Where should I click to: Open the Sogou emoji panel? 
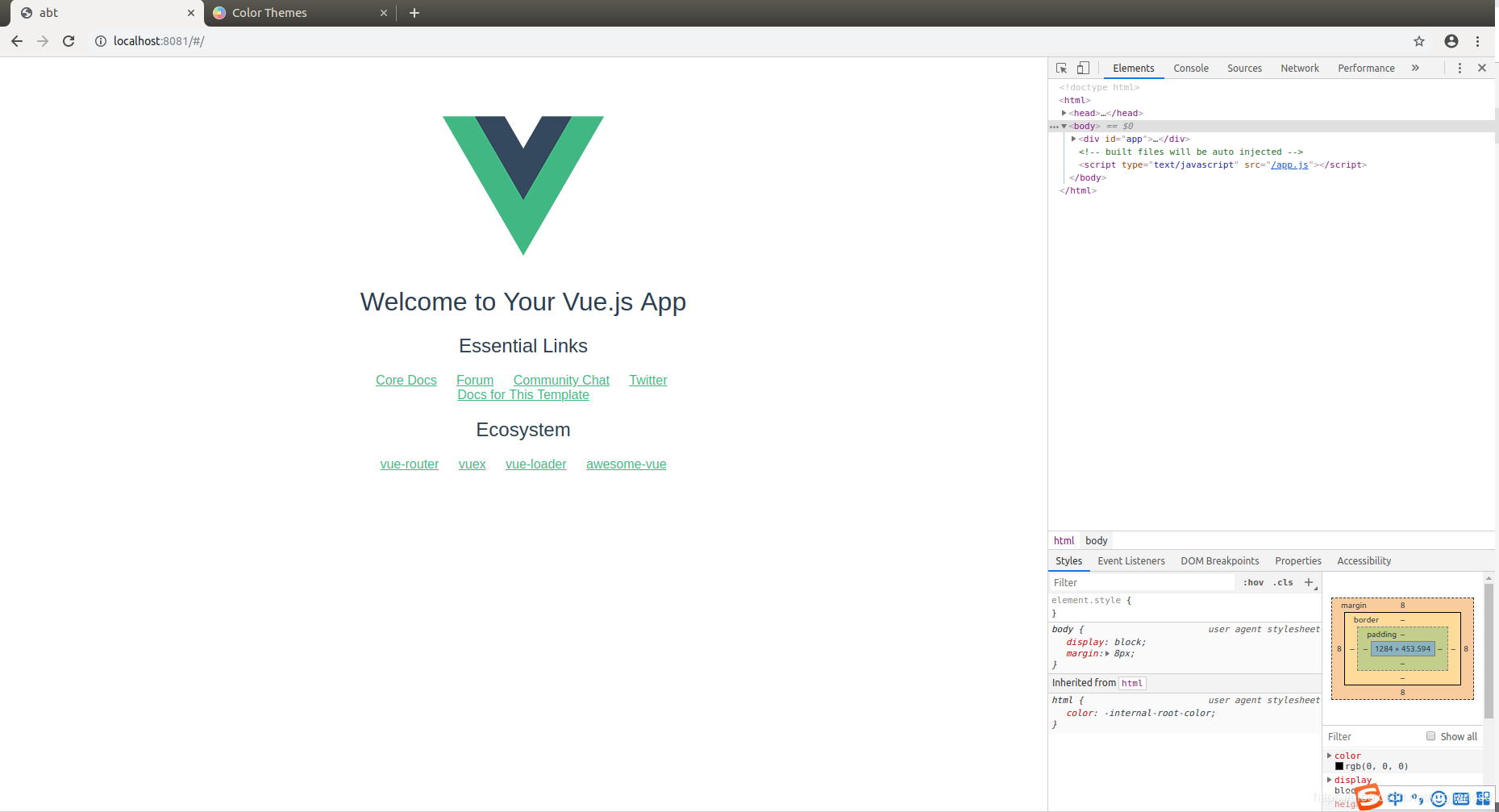pos(1439,799)
